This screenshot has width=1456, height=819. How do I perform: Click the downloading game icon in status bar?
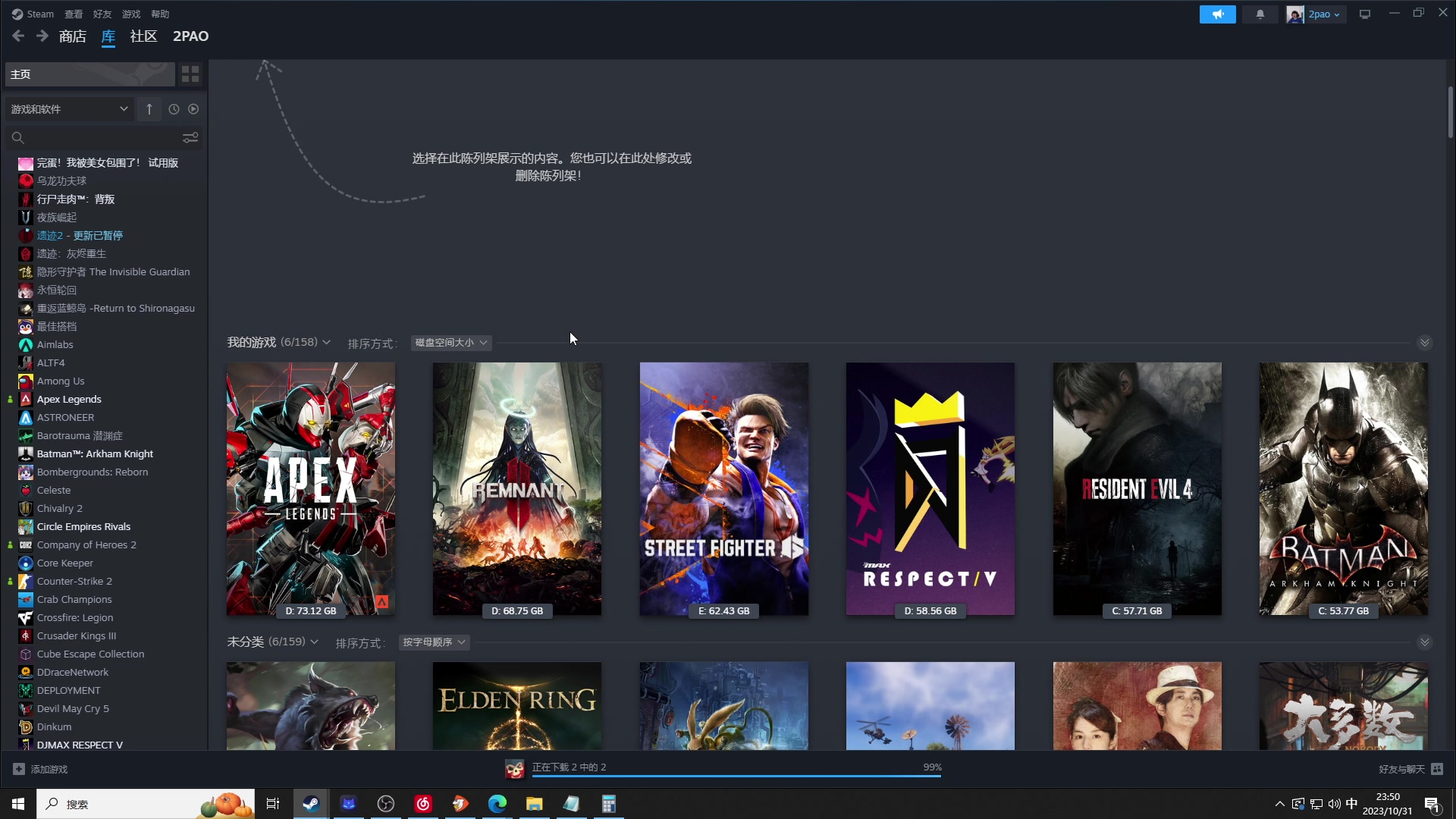[x=515, y=769]
